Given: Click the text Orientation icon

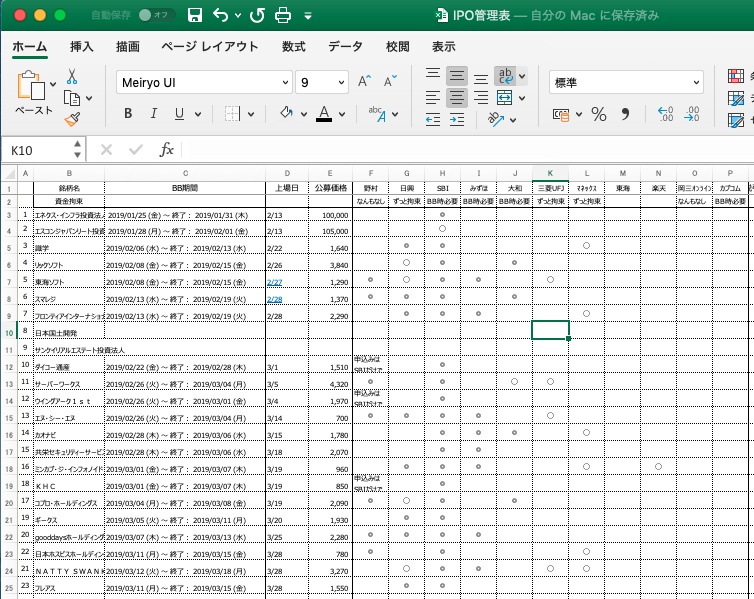Looking at the screenshot, I should 496,119.
